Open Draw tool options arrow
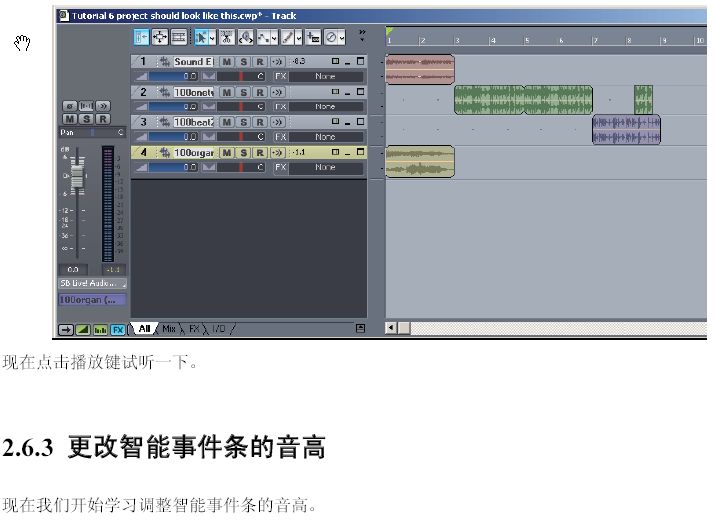This screenshot has width=714, height=521. click(x=299, y=37)
